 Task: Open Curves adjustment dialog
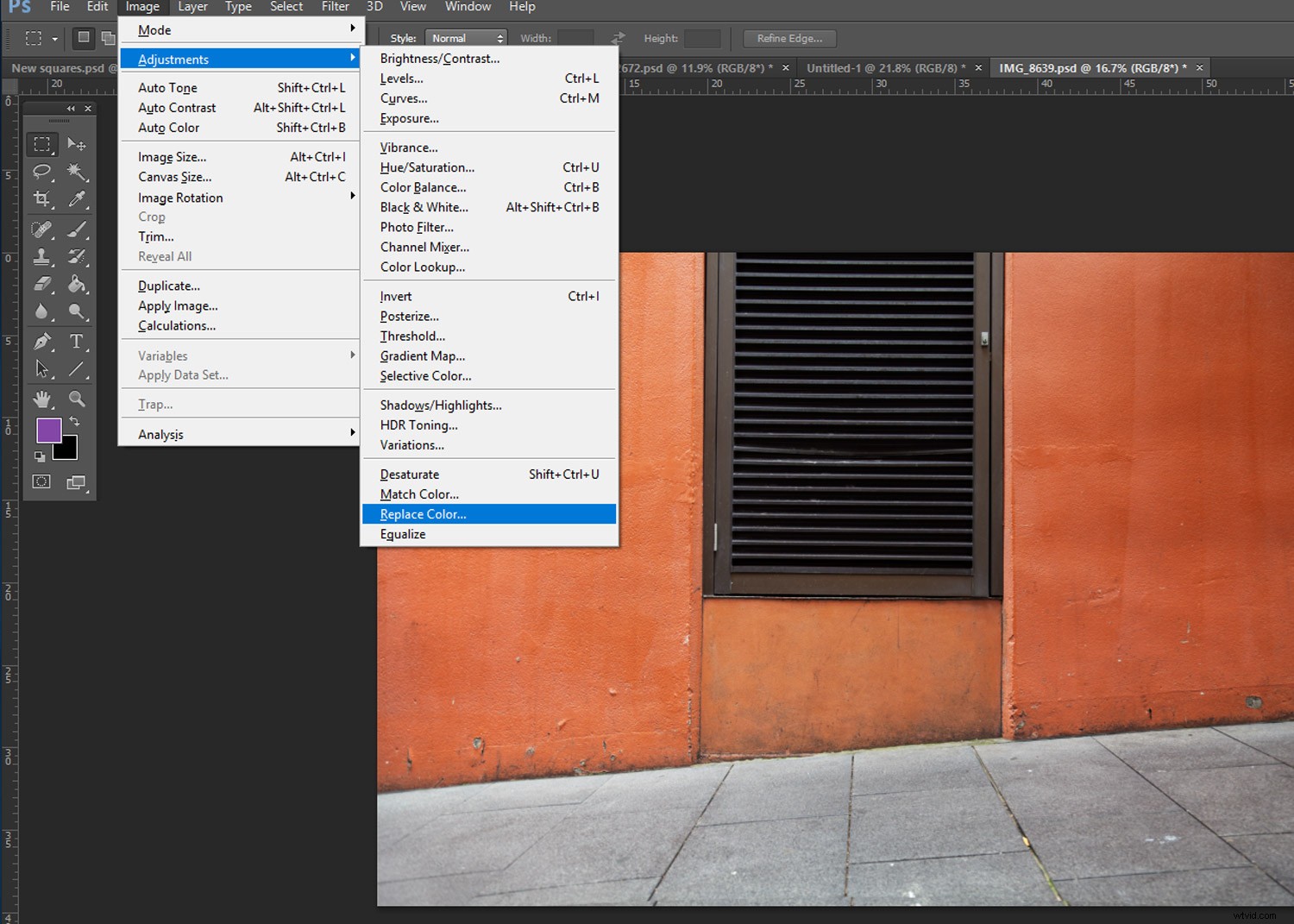point(403,97)
